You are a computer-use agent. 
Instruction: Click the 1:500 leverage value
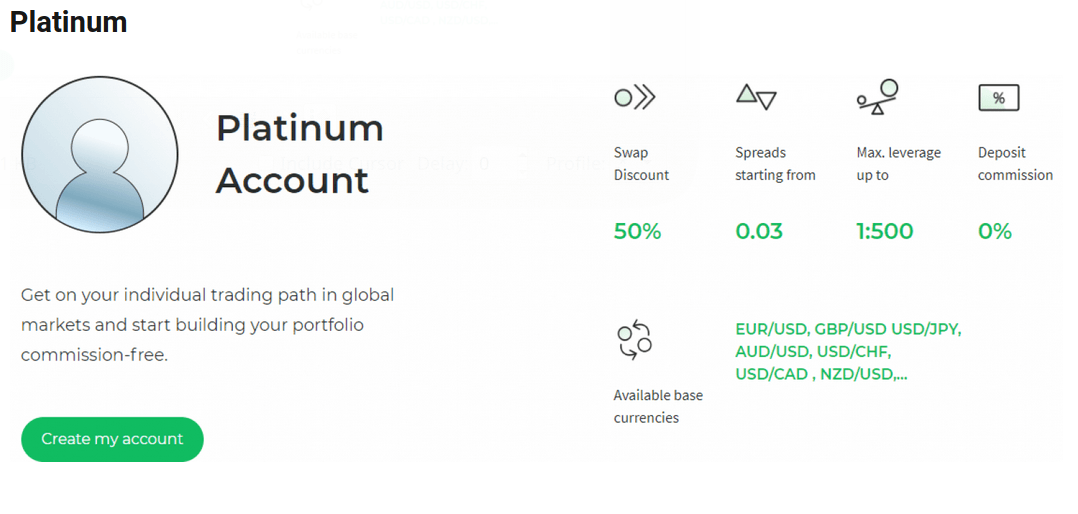tap(885, 232)
